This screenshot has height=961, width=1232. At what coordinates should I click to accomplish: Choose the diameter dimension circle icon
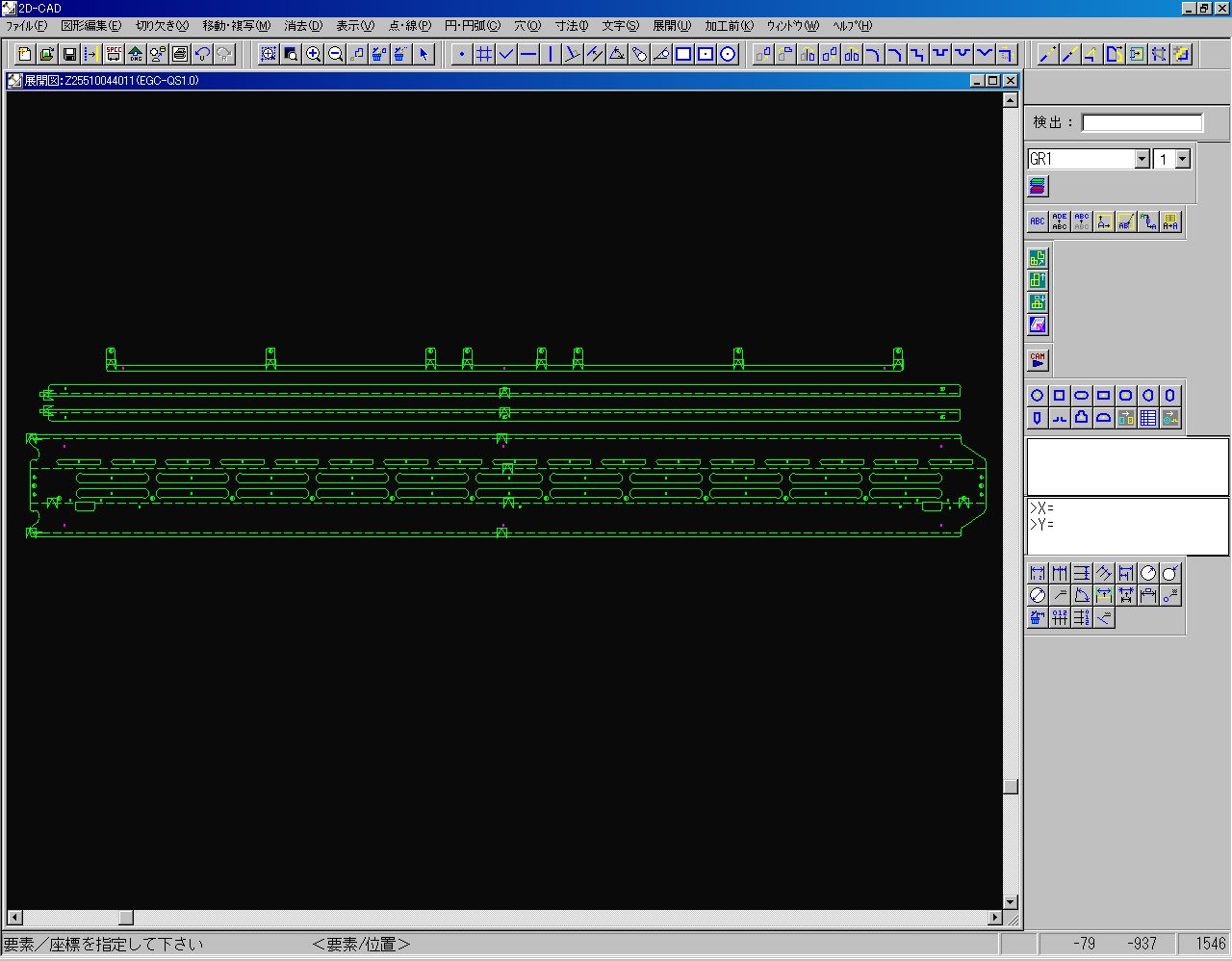[1038, 595]
